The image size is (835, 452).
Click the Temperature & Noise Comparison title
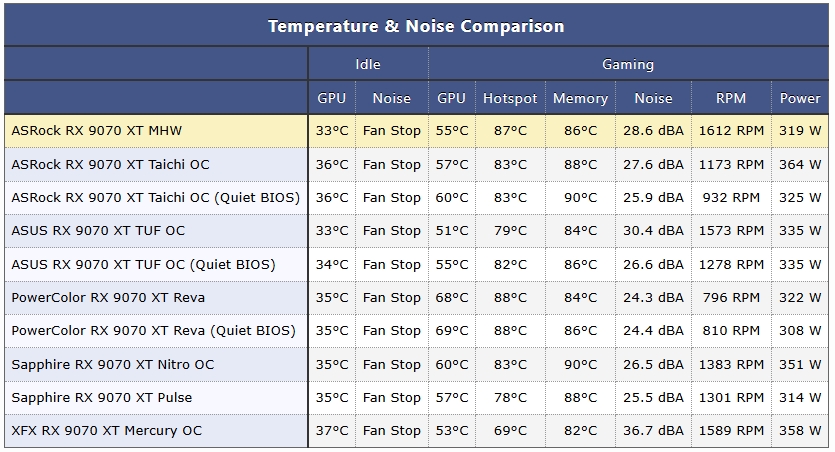[416, 26]
